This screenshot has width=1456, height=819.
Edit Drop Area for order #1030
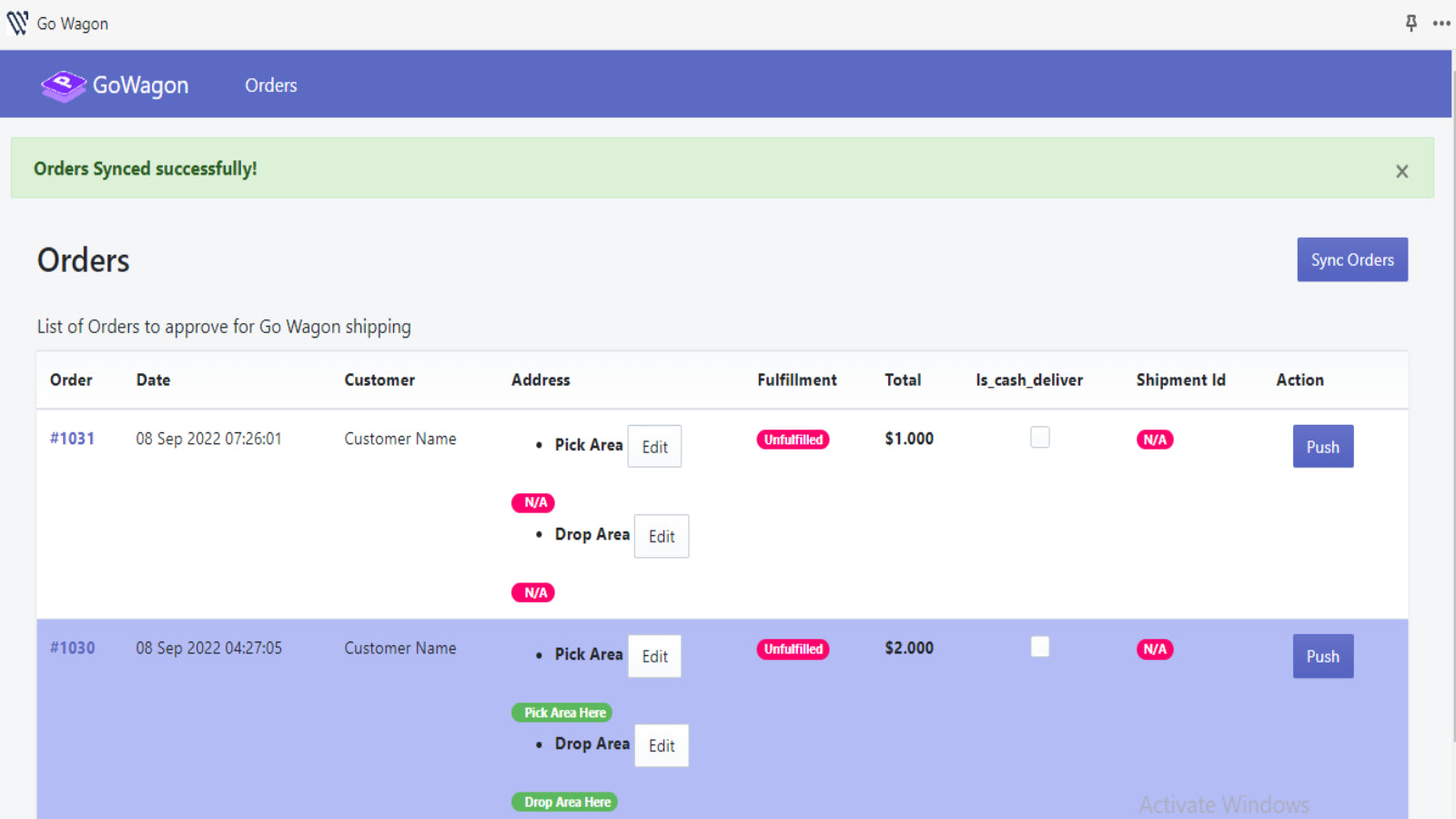(x=661, y=745)
